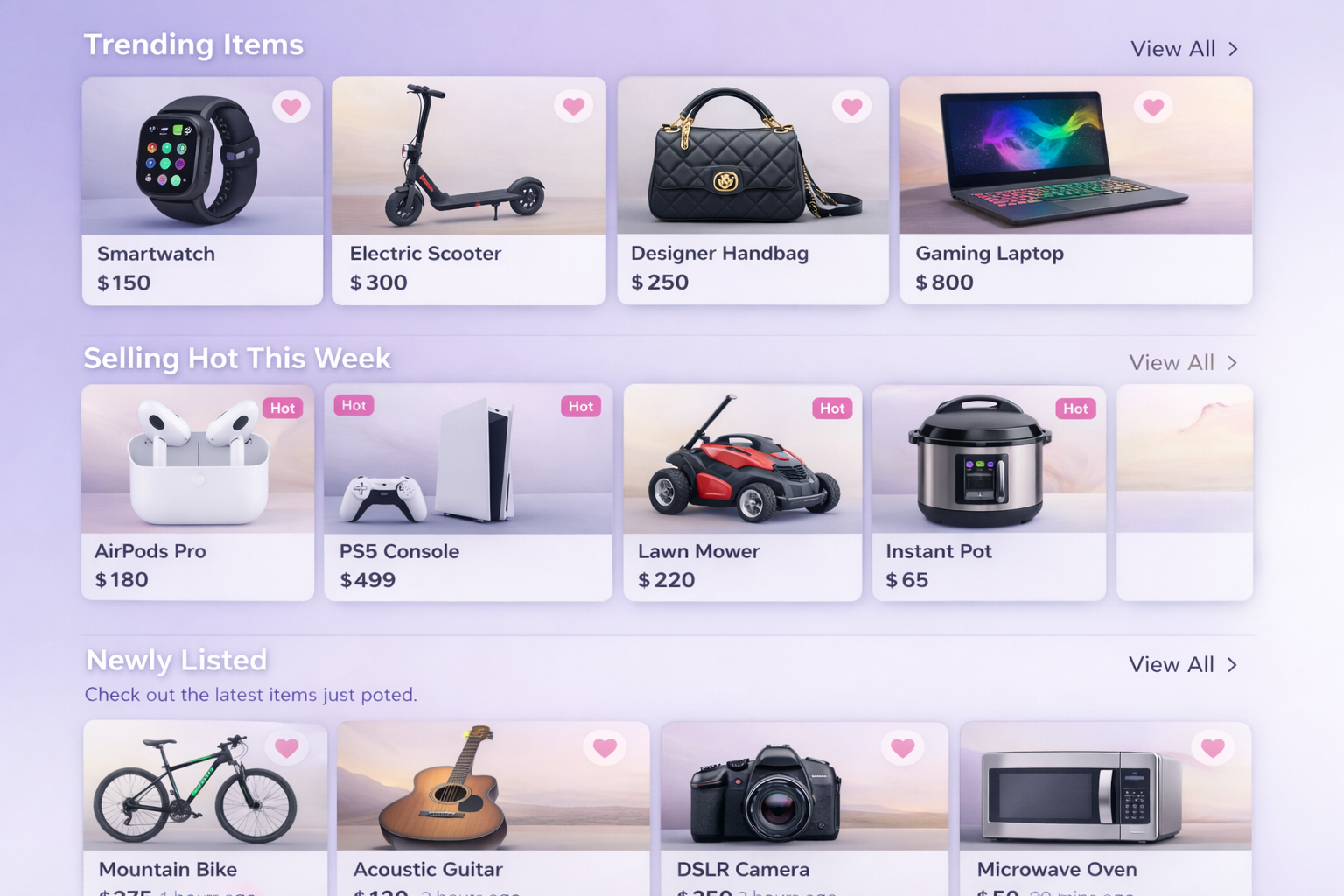Select the Gaming Laptop title
This screenshot has width=1344, height=896.
(x=990, y=254)
